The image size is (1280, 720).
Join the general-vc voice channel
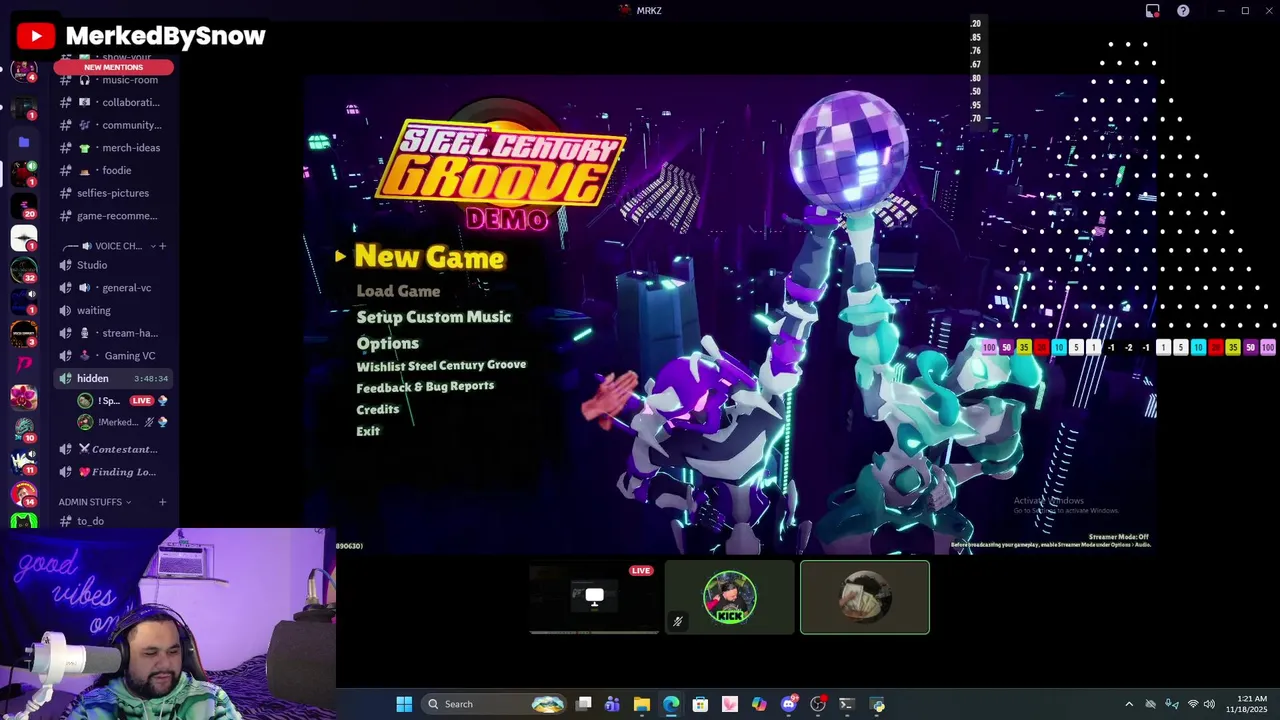[x=114, y=288]
